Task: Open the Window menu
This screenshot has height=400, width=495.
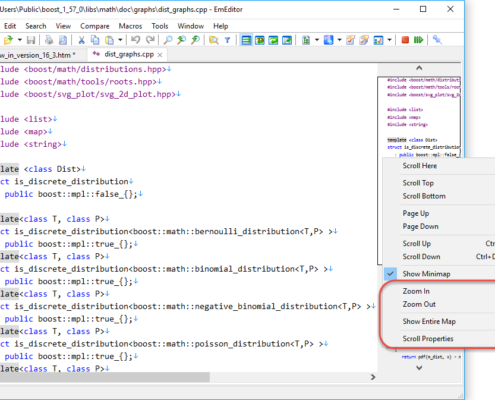Action: pyautogui.click(x=190, y=26)
